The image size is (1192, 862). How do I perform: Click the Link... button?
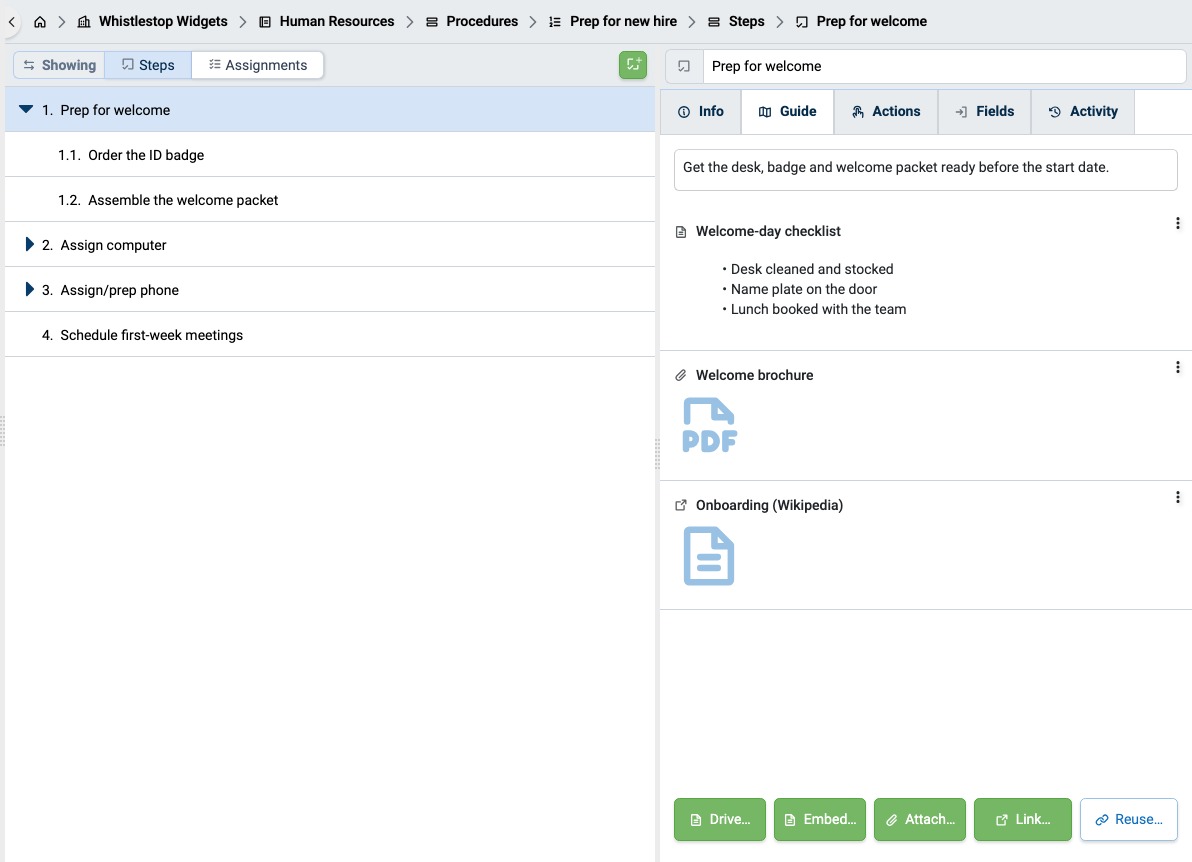click(x=1022, y=819)
